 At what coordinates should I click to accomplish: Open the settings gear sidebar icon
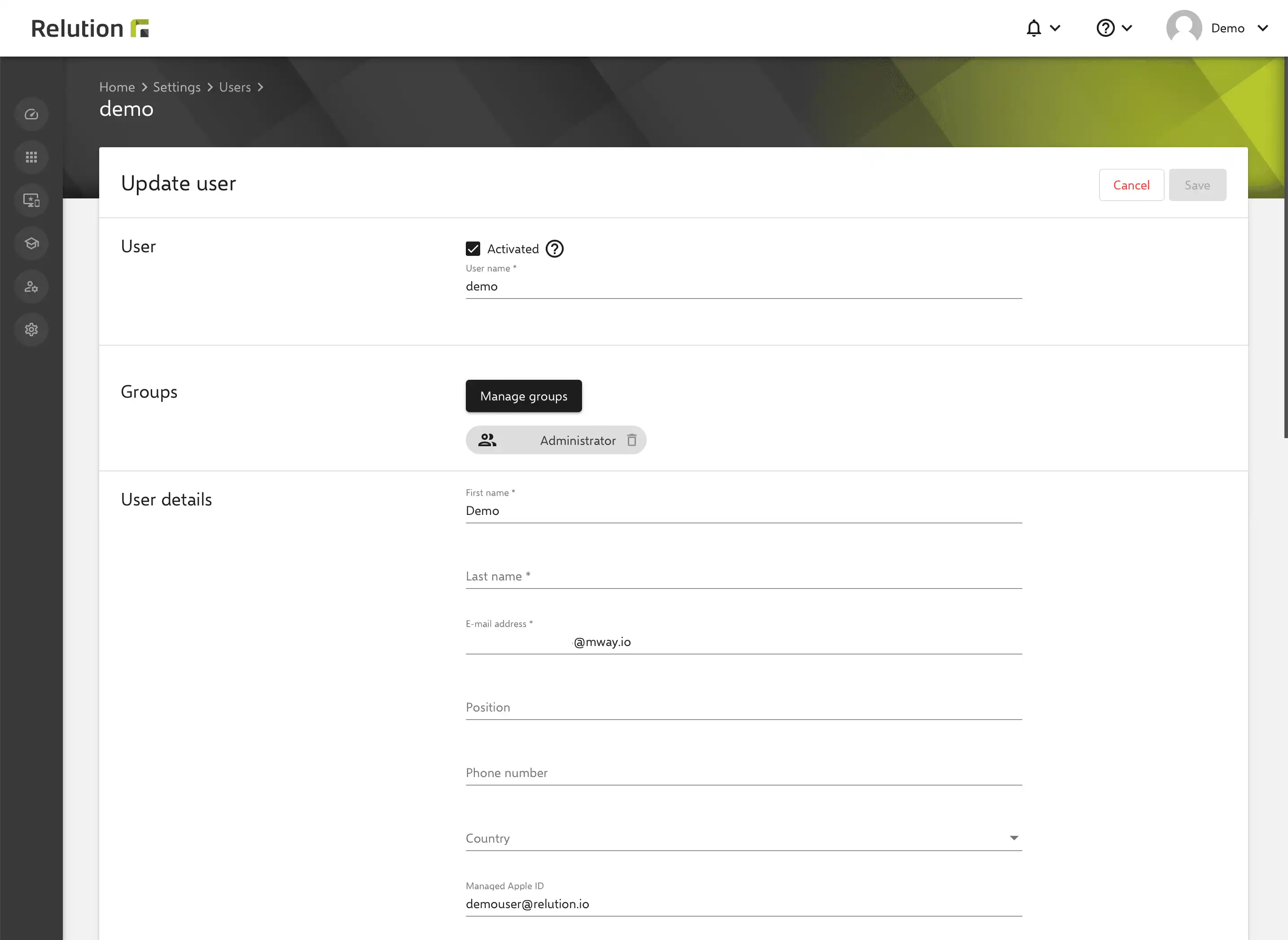[31, 329]
